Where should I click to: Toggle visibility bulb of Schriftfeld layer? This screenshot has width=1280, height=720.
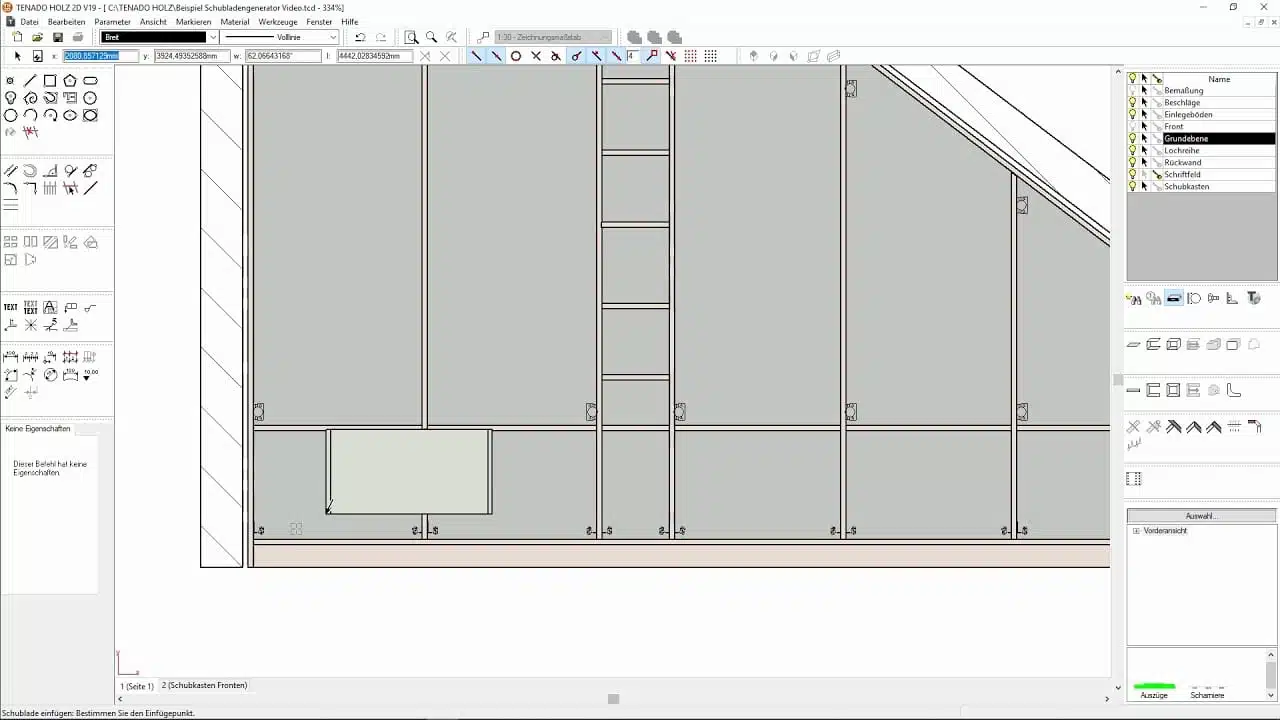coord(1133,175)
